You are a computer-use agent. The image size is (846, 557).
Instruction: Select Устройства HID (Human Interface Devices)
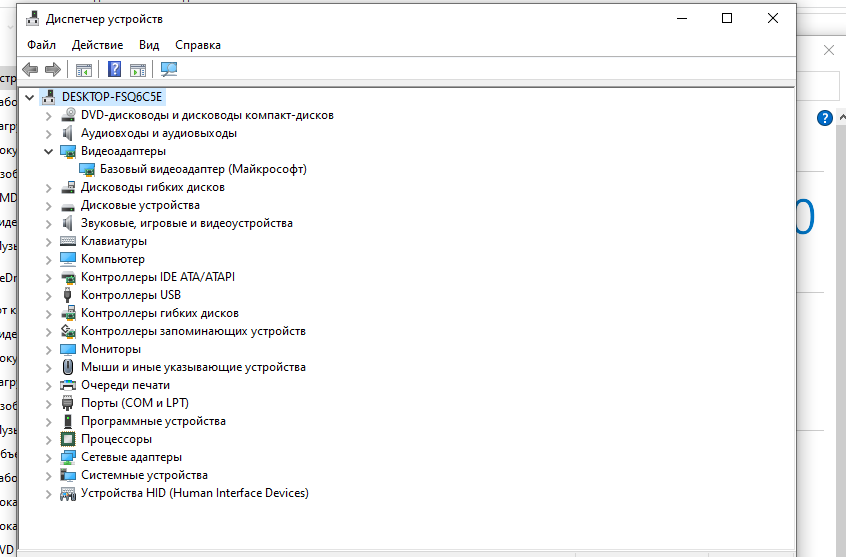(x=195, y=493)
